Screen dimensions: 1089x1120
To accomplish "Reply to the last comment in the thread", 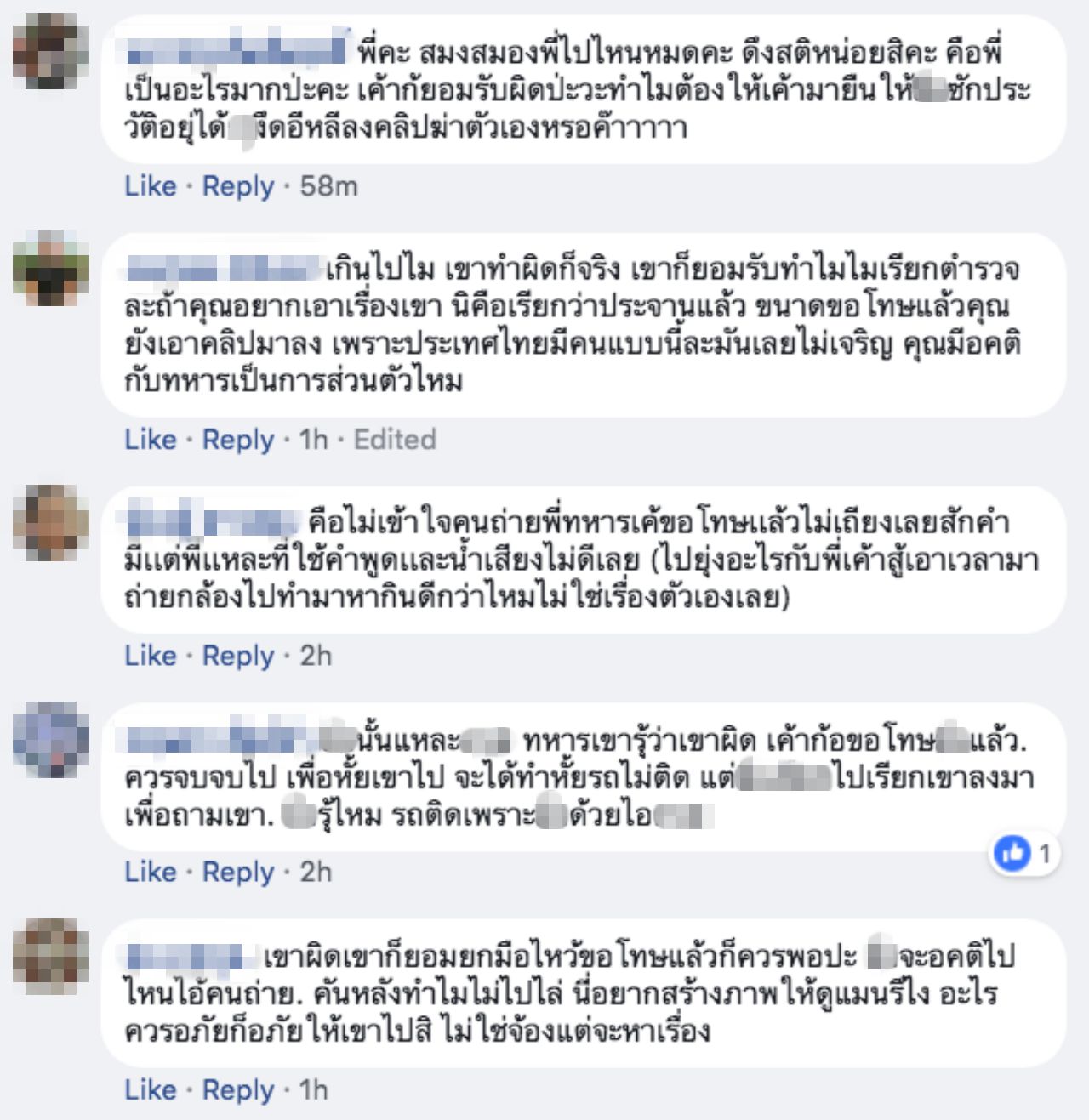I will 238,1089.
